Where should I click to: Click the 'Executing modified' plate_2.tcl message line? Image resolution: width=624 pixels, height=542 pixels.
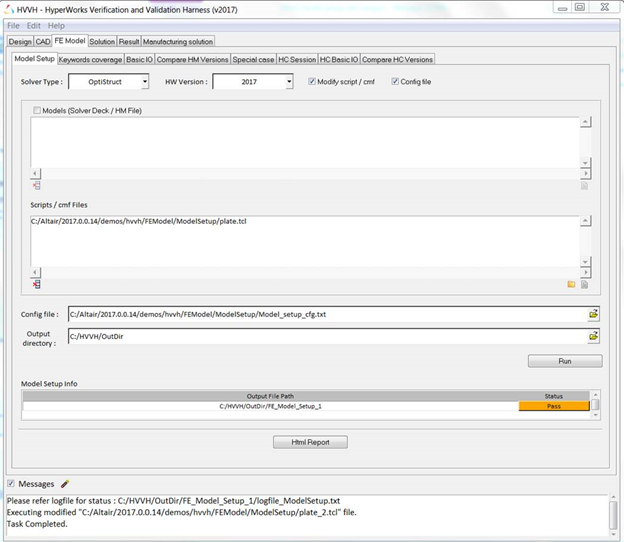click(181, 513)
